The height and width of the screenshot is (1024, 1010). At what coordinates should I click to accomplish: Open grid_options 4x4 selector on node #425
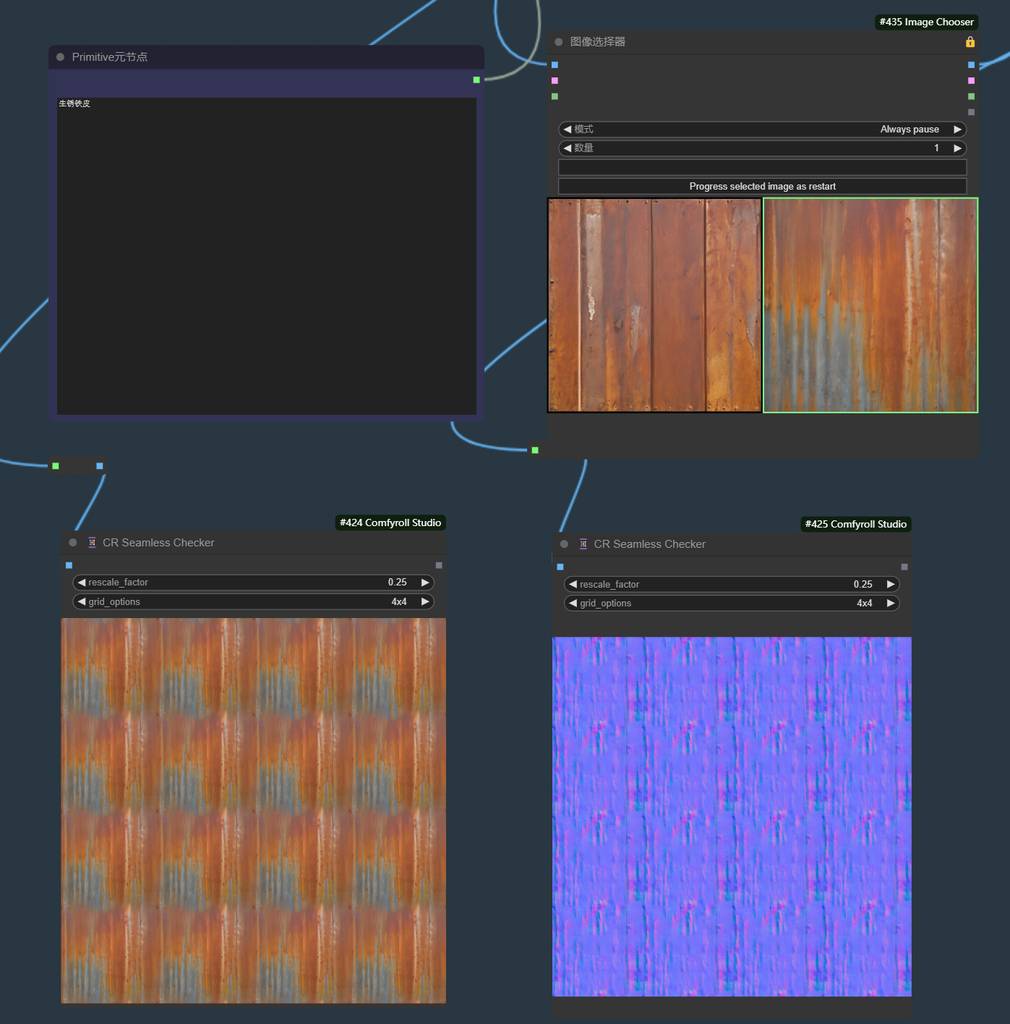pyautogui.click(x=731, y=603)
